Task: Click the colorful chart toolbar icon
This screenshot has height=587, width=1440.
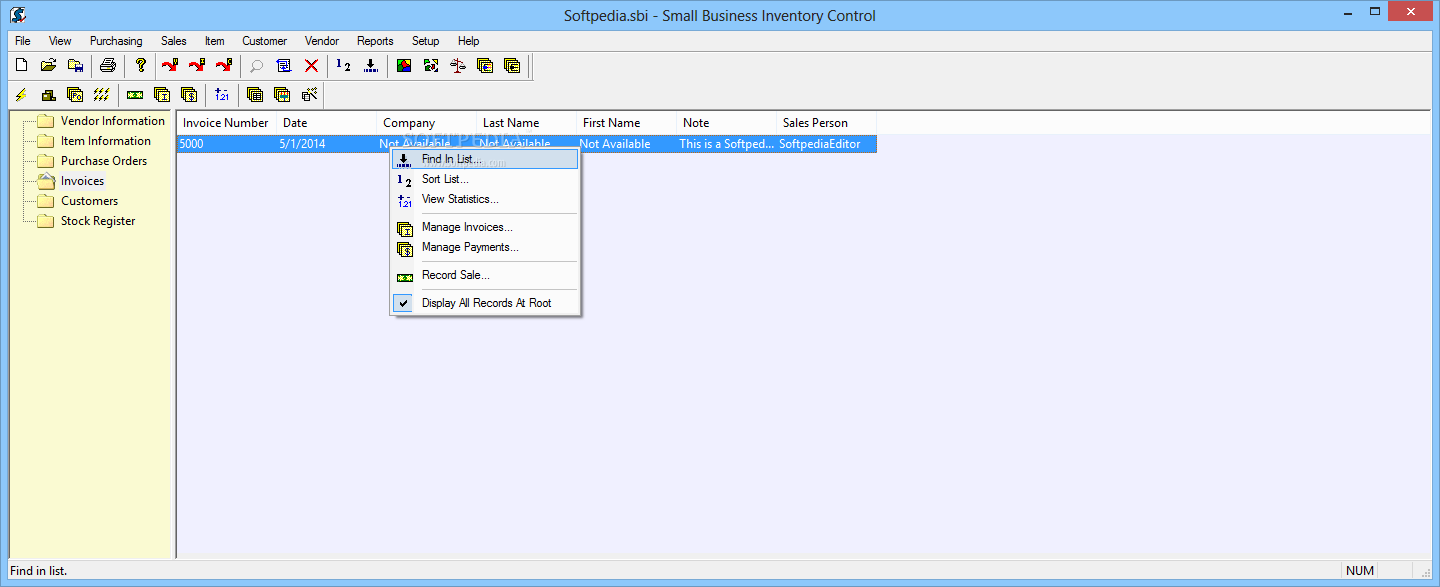Action: [x=404, y=66]
